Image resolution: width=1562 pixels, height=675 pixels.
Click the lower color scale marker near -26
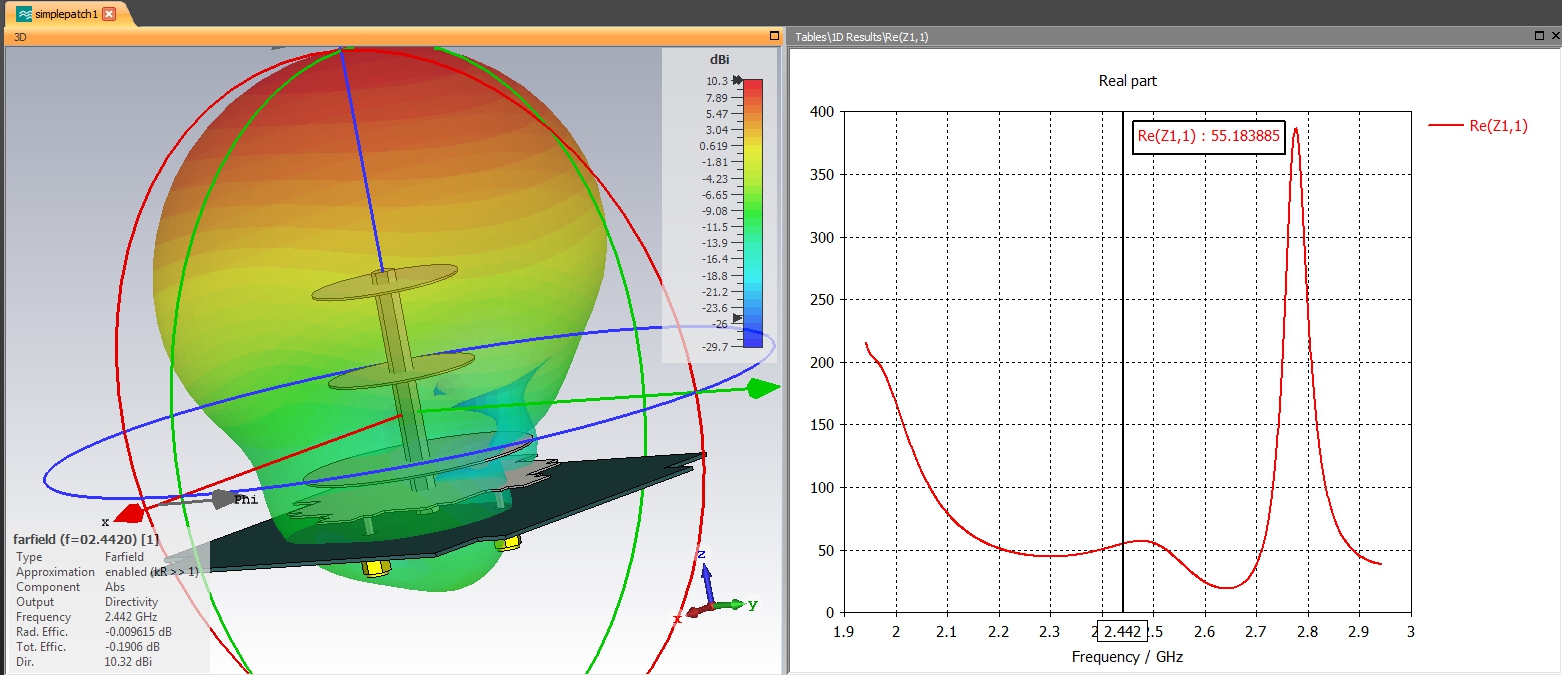pyautogui.click(x=738, y=317)
